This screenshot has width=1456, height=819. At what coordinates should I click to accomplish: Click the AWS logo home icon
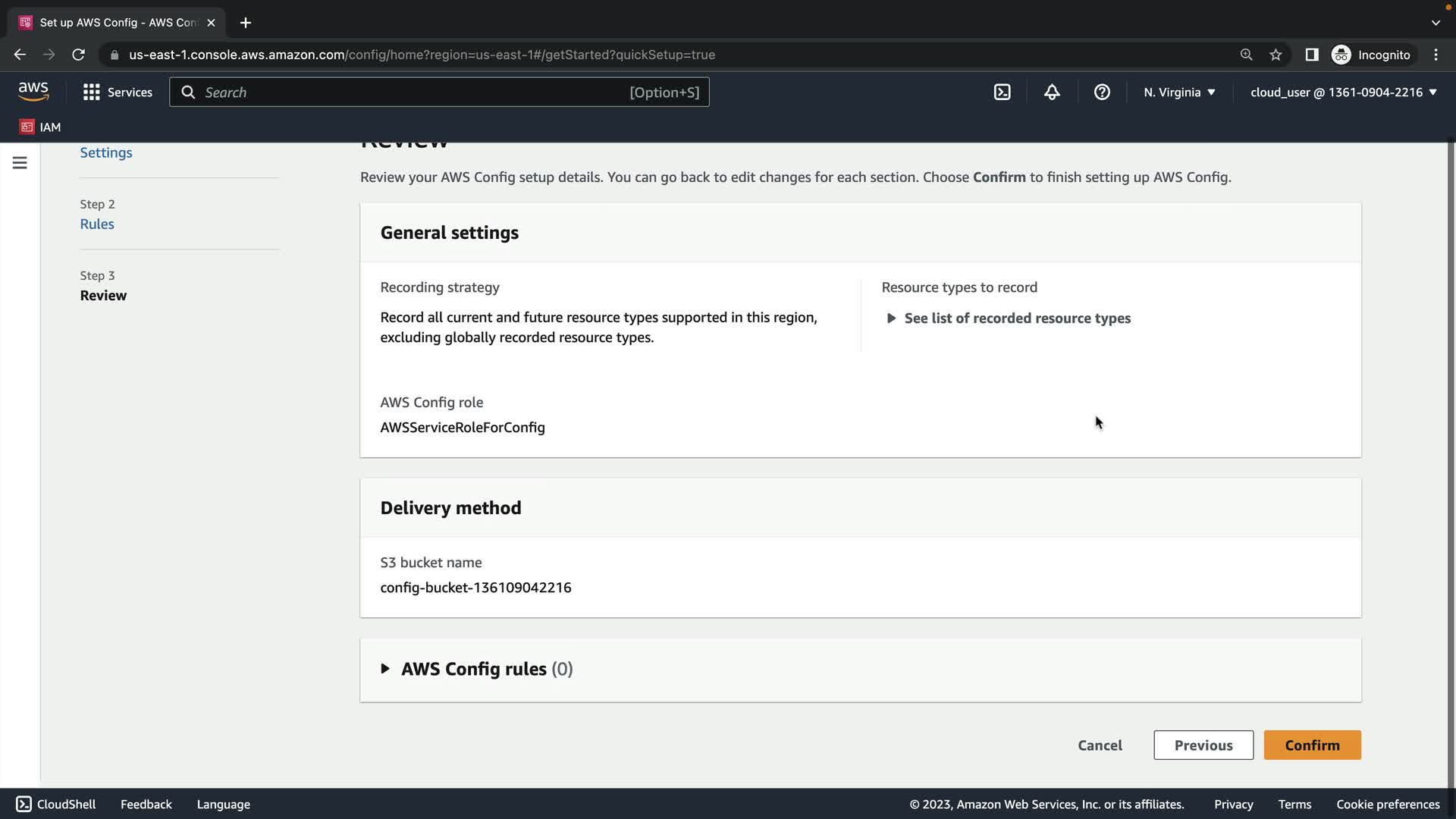(x=33, y=92)
